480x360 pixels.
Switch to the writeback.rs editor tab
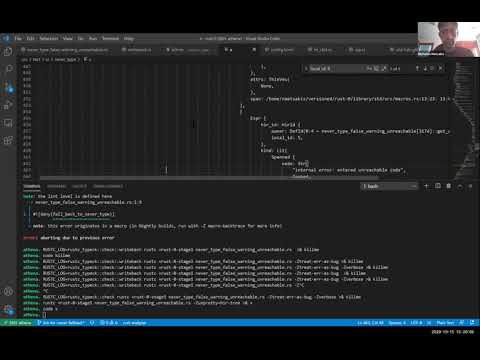[x=137, y=50]
